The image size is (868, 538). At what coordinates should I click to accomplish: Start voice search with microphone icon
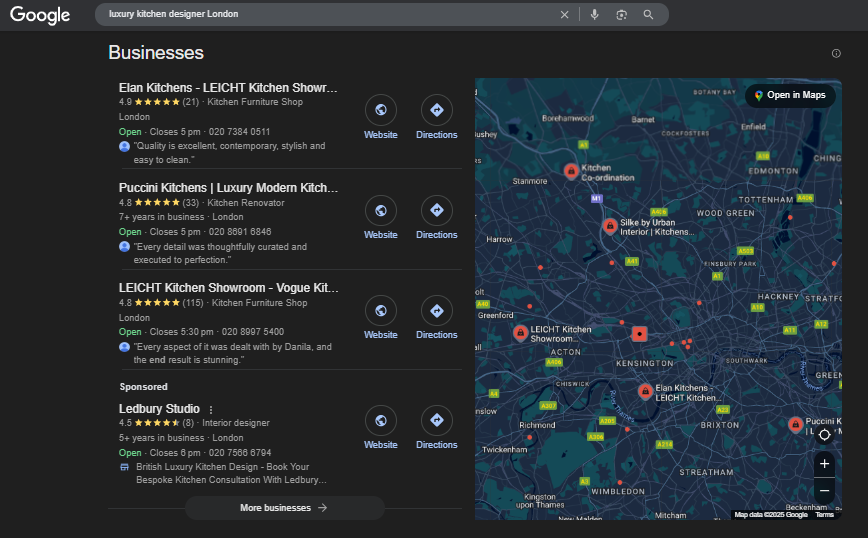[x=594, y=15]
